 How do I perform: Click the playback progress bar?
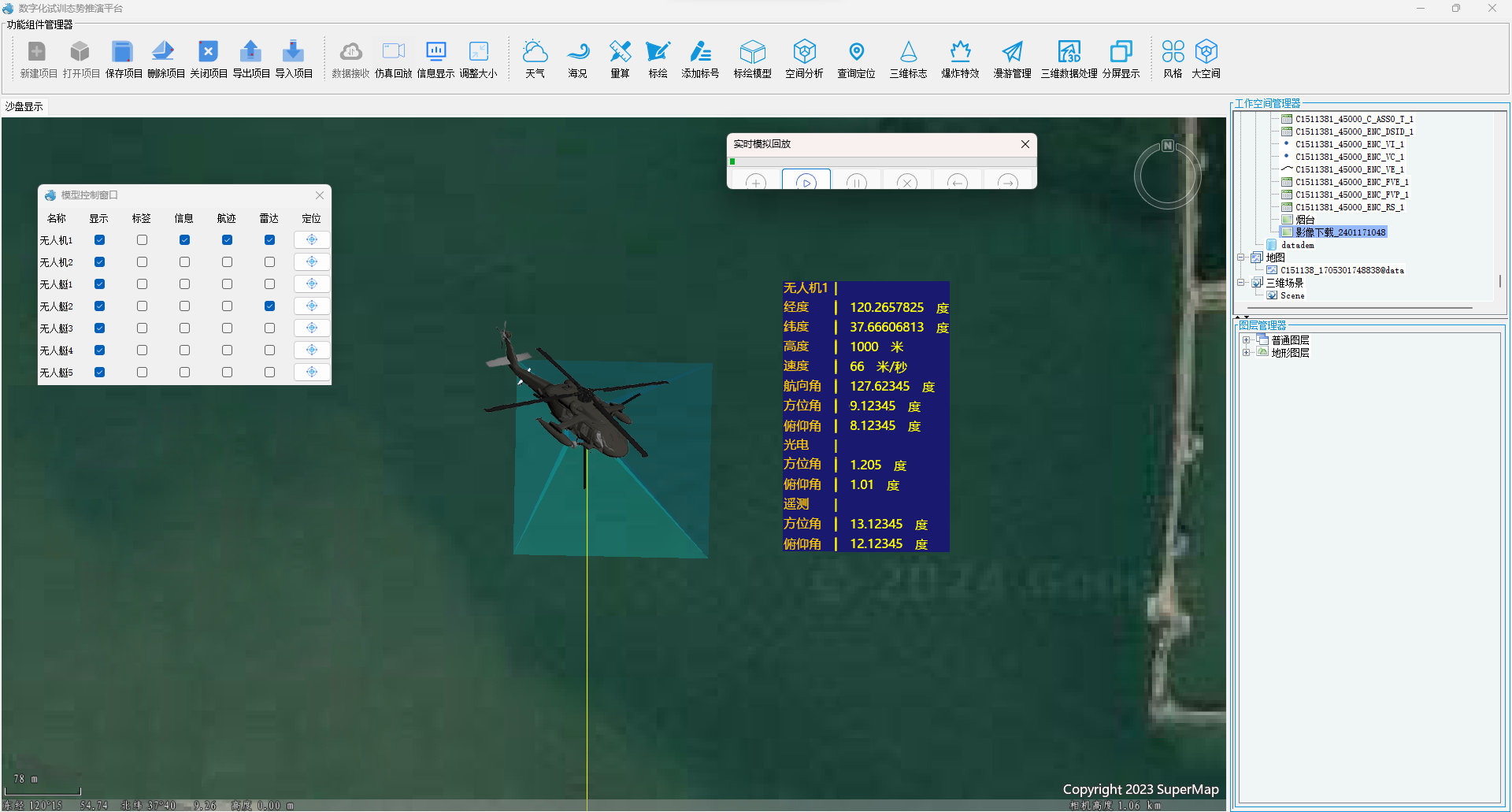(x=882, y=161)
